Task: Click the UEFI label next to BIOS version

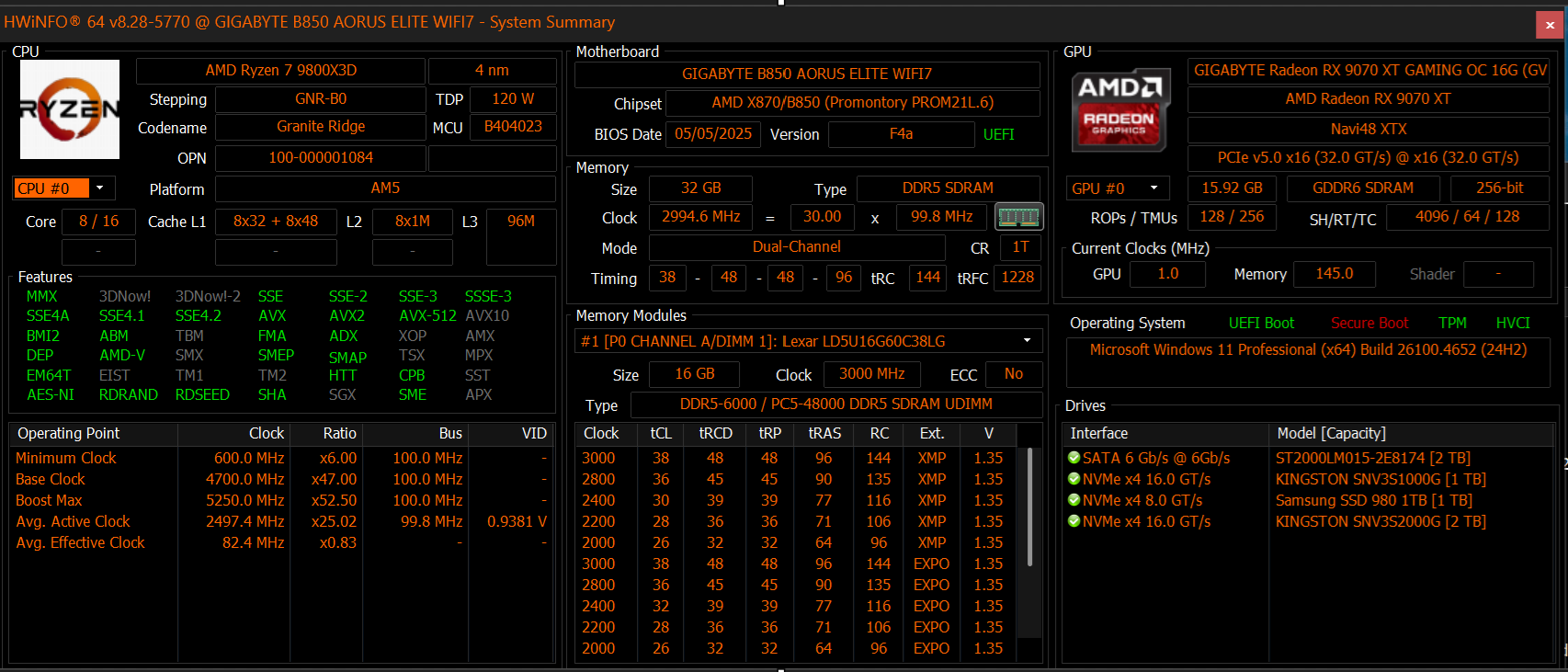Action: tap(999, 135)
